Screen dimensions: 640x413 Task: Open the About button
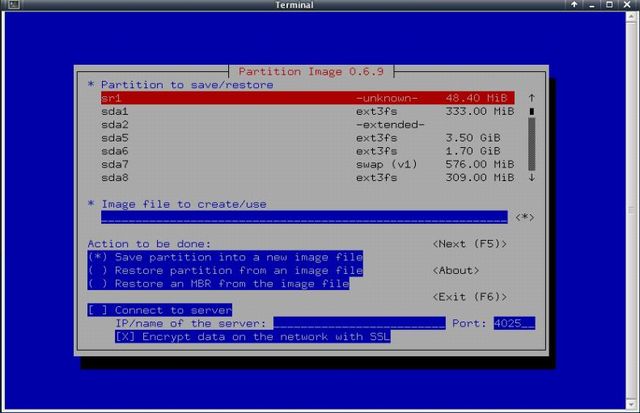click(x=456, y=270)
